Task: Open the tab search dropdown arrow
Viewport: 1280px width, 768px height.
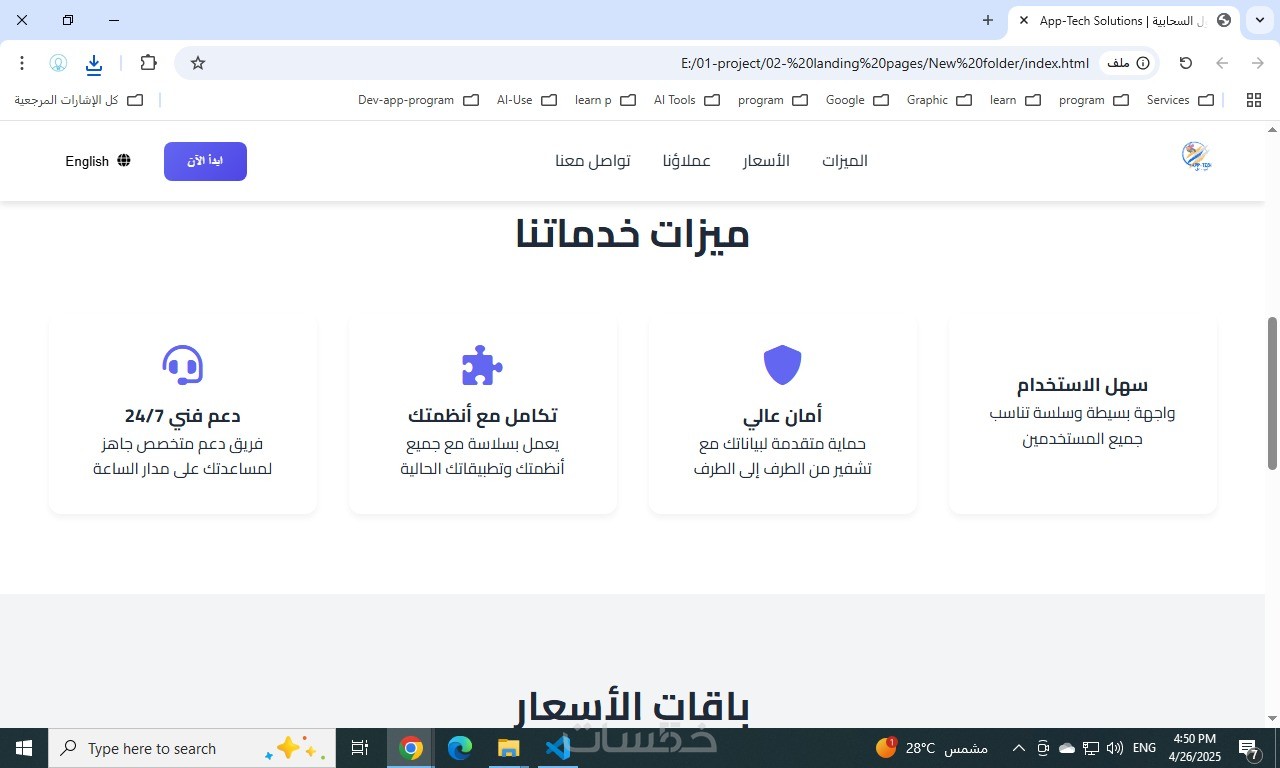Action: coord(1260,20)
